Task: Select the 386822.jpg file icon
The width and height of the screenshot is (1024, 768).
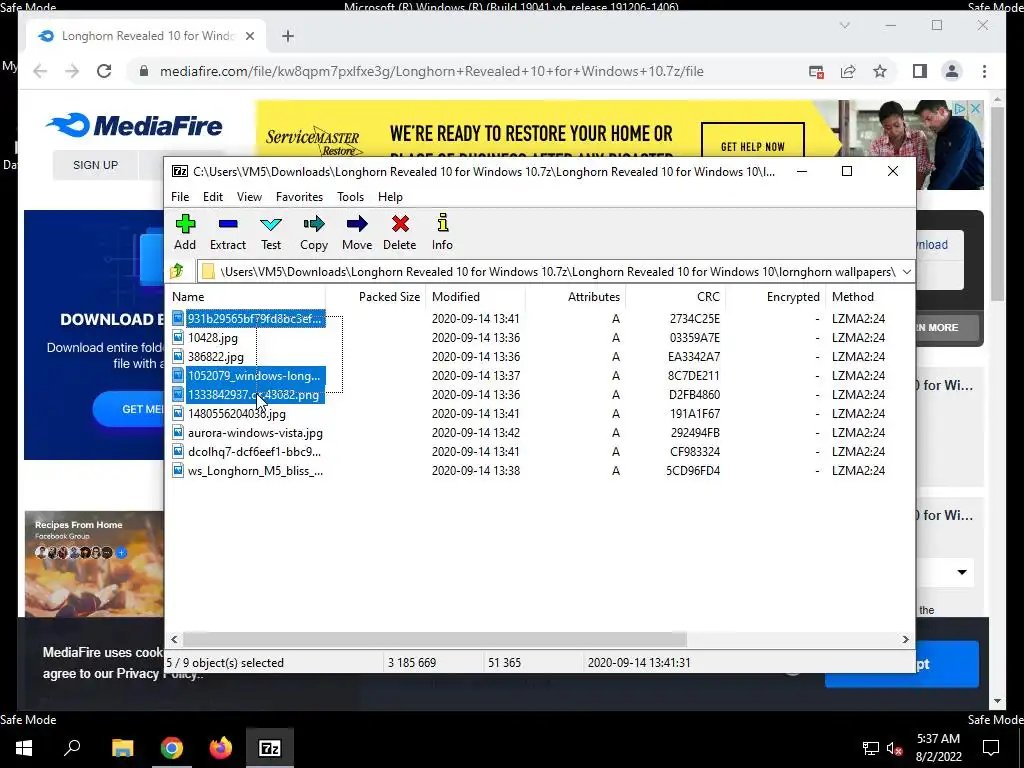Action: tap(178, 357)
